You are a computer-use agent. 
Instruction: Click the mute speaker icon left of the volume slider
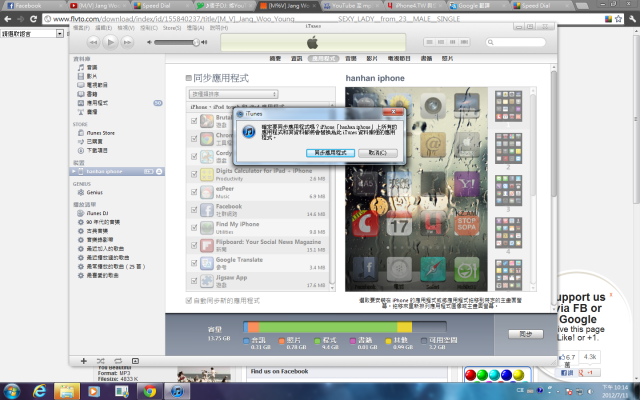149,42
